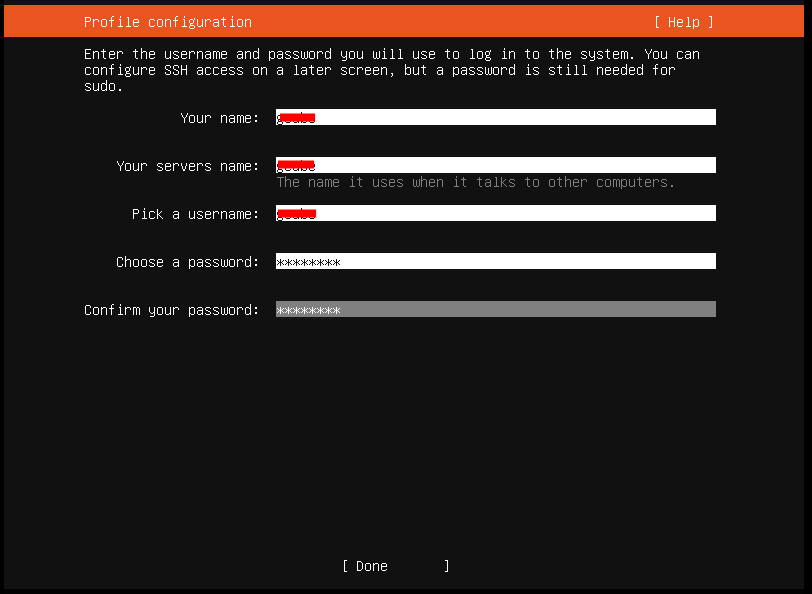This screenshot has width=812, height=594.
Task: Select the Your servers name field
Action: click(x=495, y=166)
